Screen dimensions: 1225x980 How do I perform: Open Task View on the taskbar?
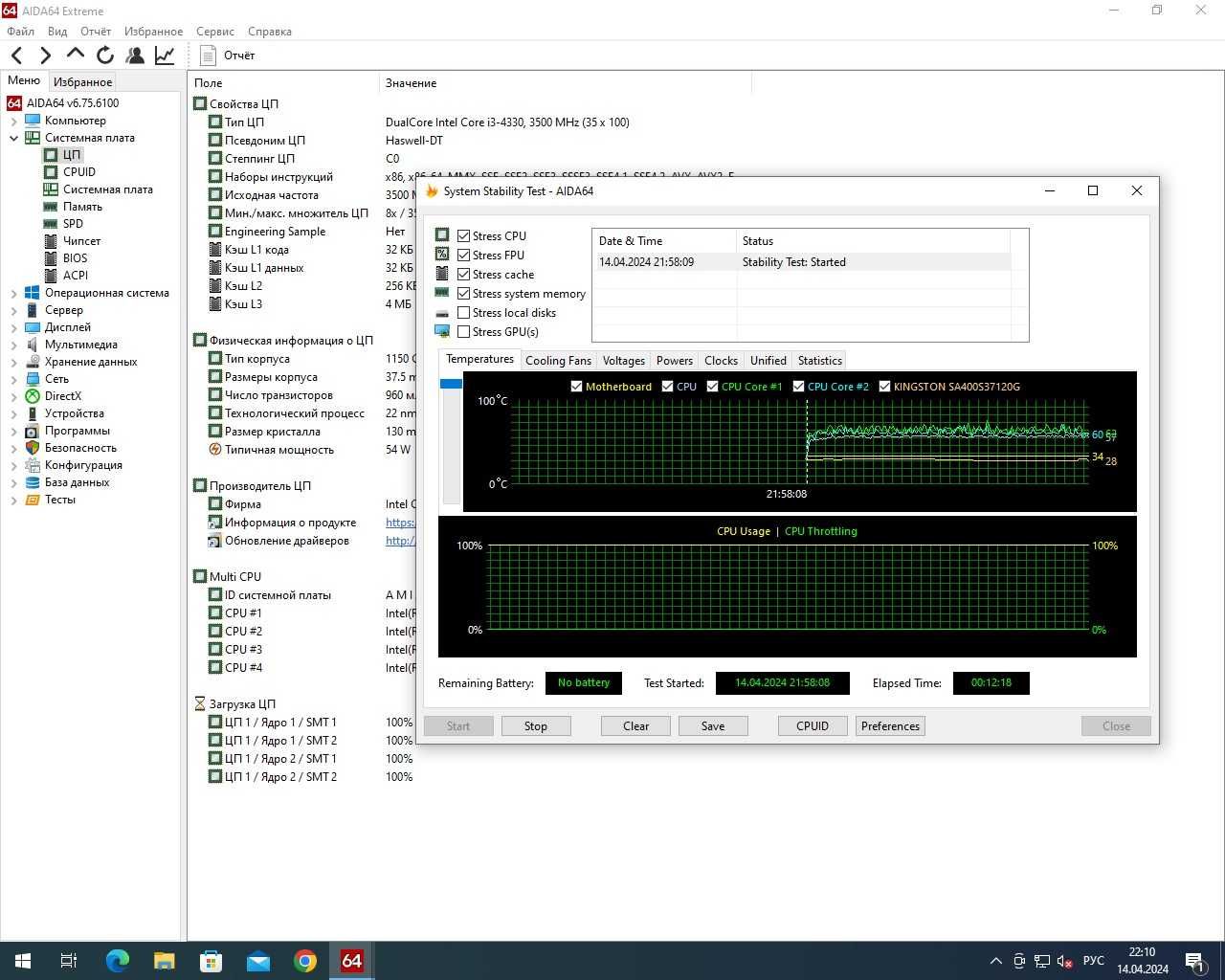pos(69,961)
